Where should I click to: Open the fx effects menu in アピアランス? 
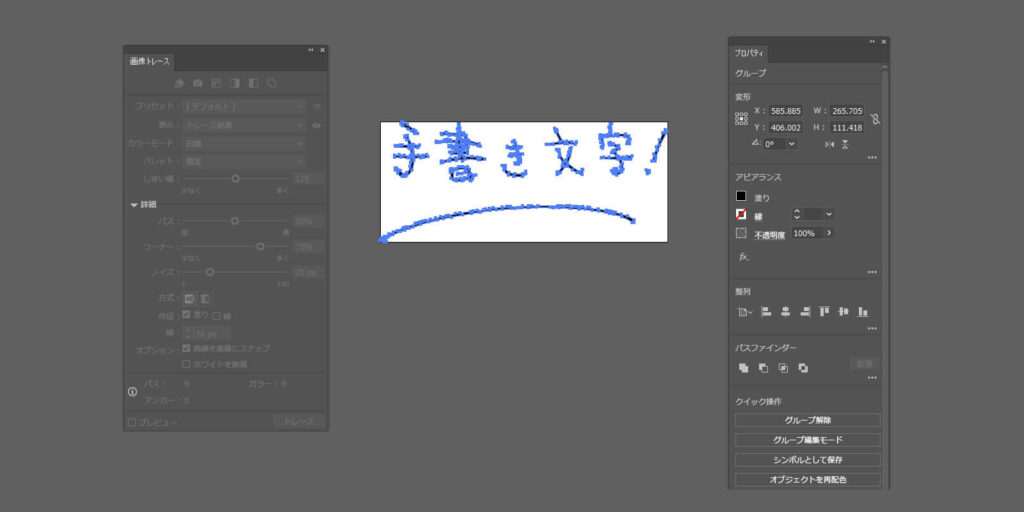tap(744, 257)
